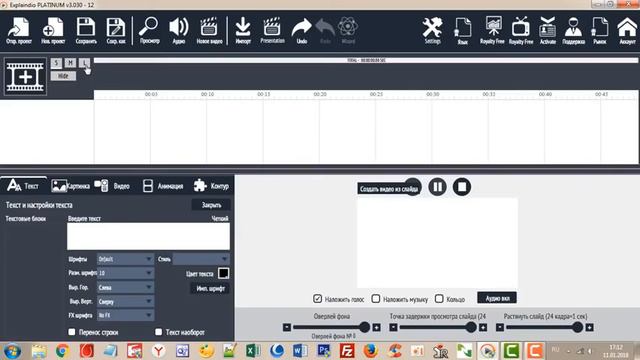Screen dimensions: 640x360
Task: Open the Audio speaker tool
Action: tap(179, 30)
